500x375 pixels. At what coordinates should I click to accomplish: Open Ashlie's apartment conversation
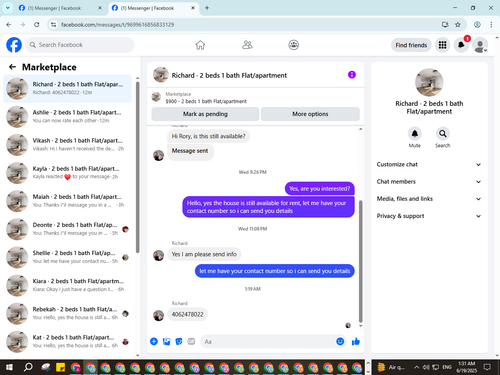coord(67,116)
